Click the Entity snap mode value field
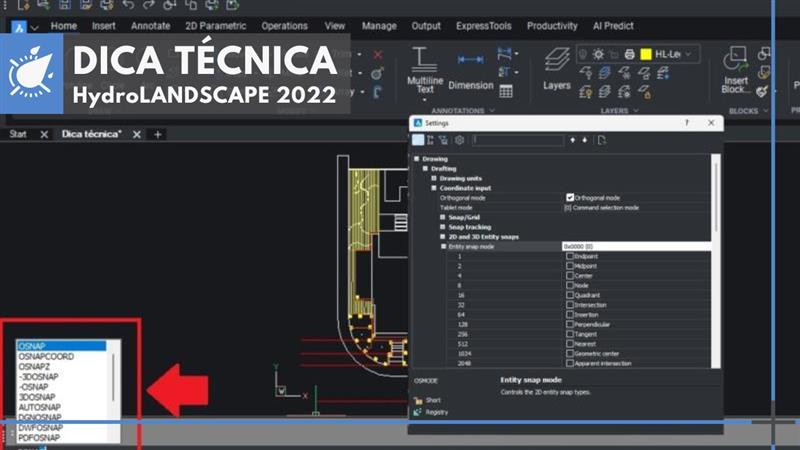800x450 pixels. (x=636, y=246)
